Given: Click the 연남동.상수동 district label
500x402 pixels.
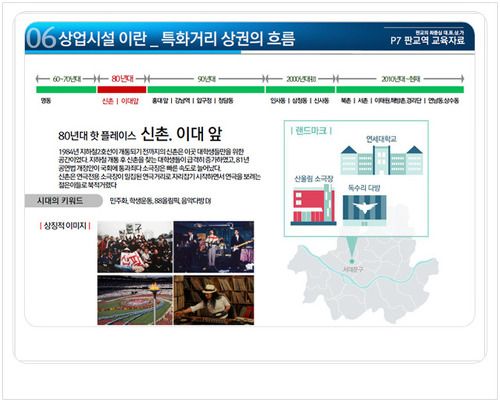Looking at the screenshot, I should (444, 100).
